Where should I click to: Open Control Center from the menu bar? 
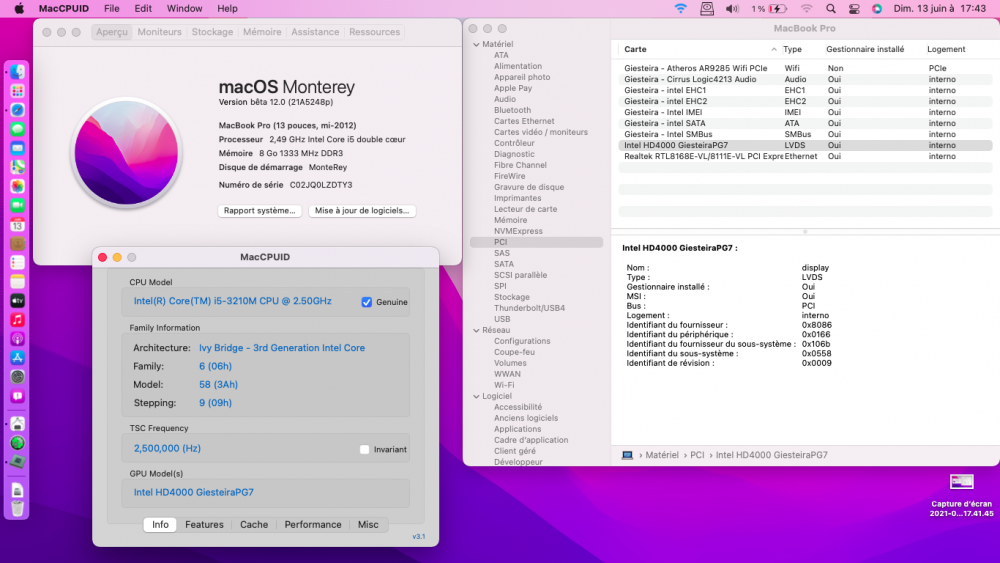pos(854,8)
